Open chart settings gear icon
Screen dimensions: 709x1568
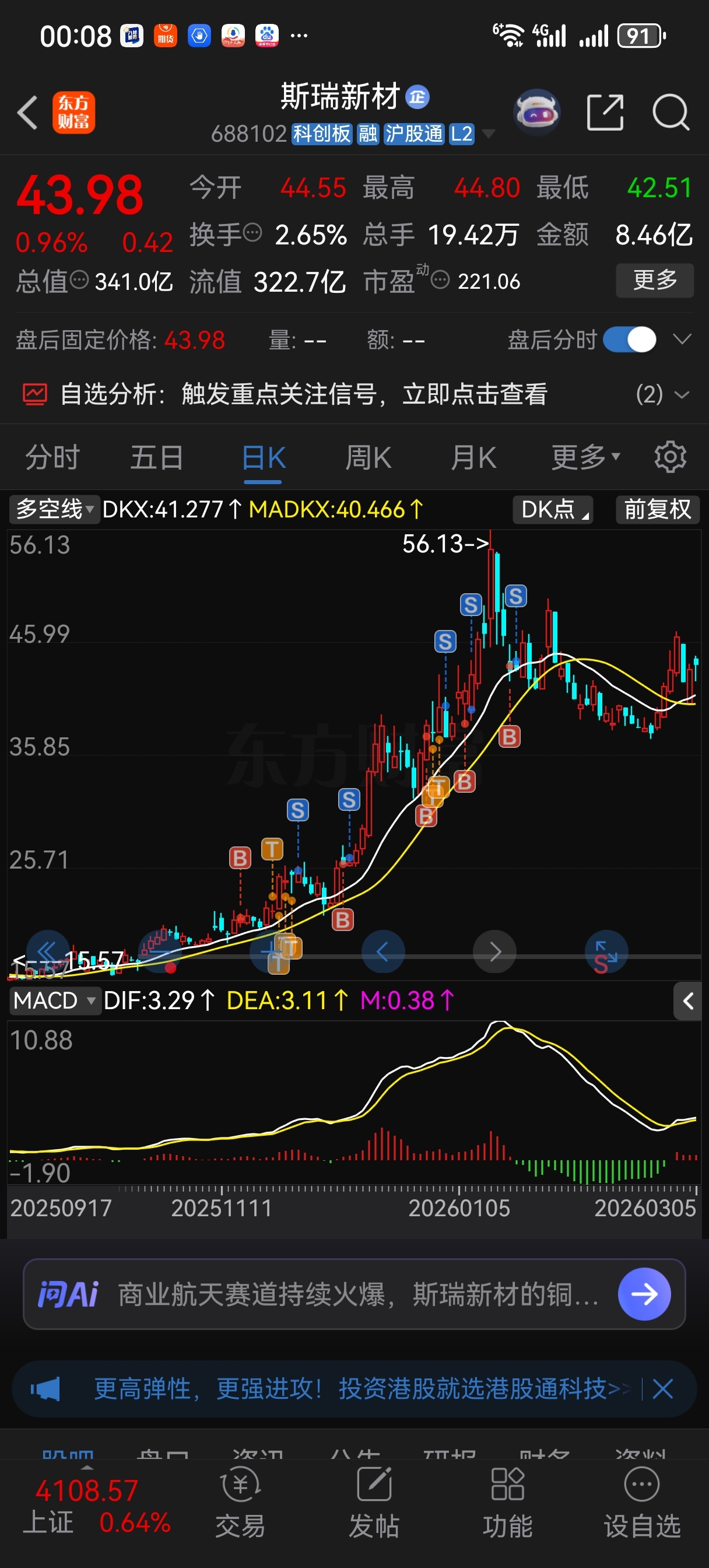click(670, 457)
